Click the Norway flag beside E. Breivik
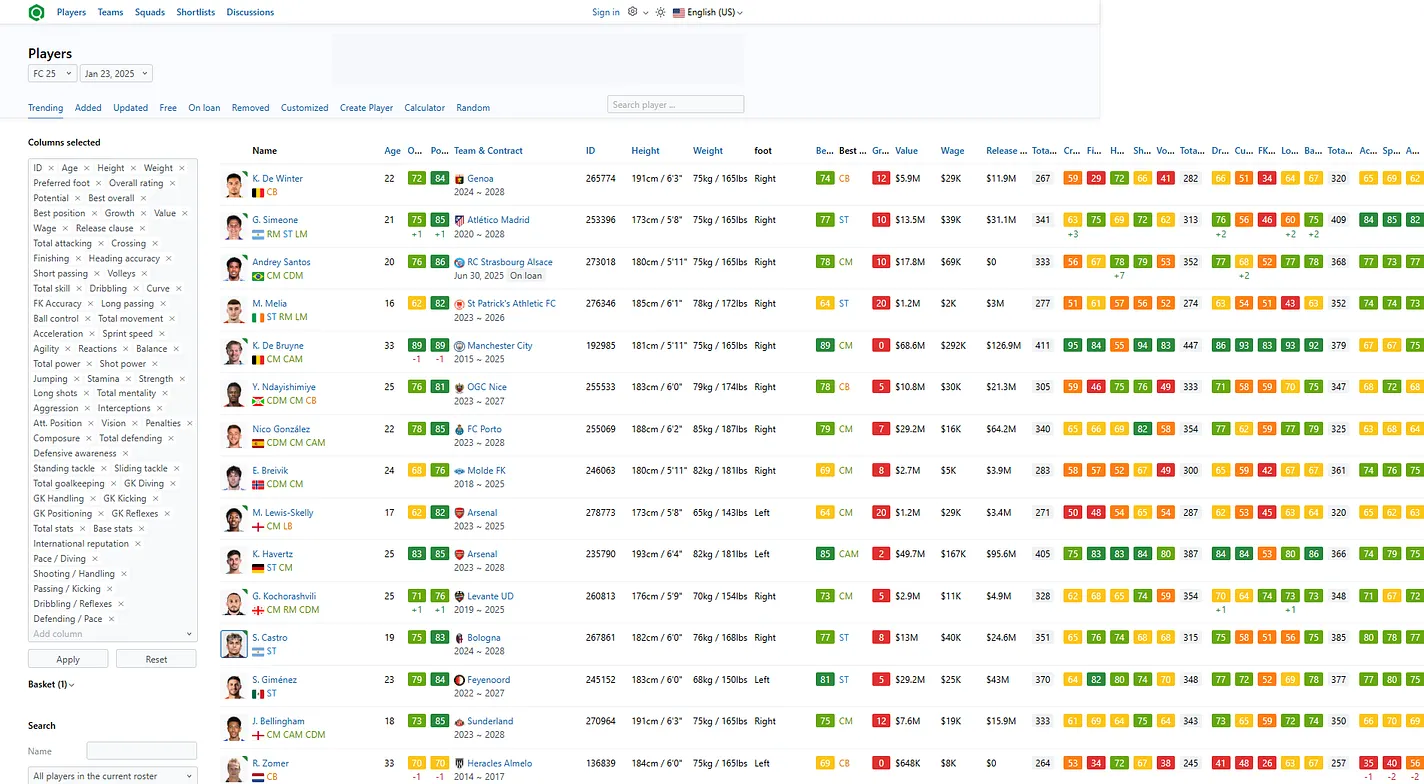This screenshot has width=1424, height=784. 258,484
